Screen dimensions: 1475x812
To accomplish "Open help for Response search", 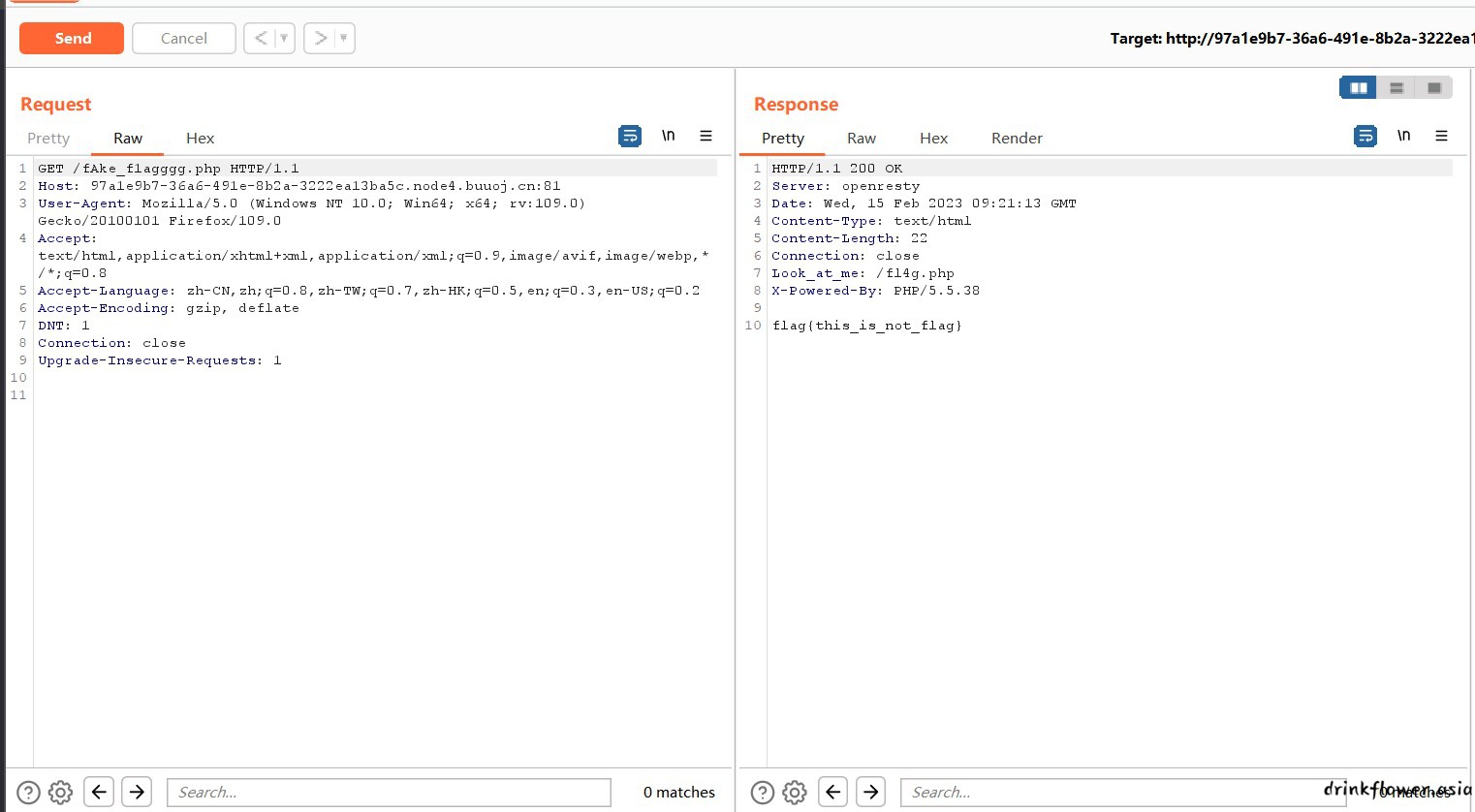I will [x=763, y=793].
